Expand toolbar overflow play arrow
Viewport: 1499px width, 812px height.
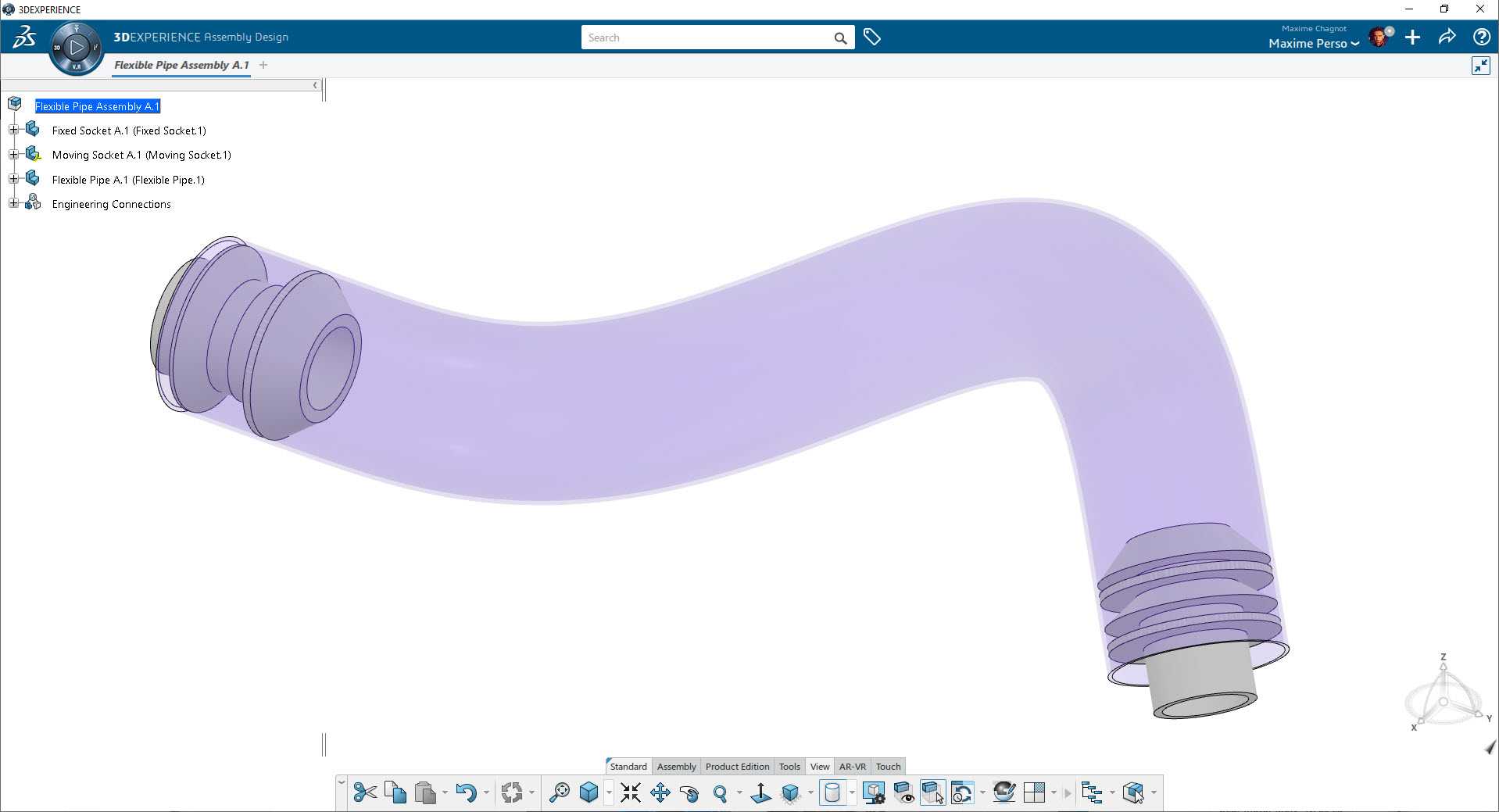coord(1068,793)
